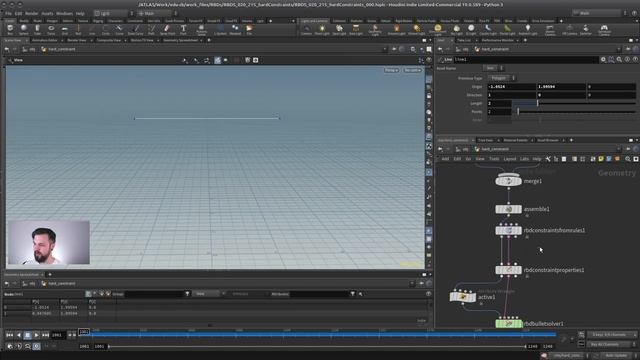Screen dimensions: 640x360
Task: Select the Platonic Solids shelf tool
Action: (201, 29)
